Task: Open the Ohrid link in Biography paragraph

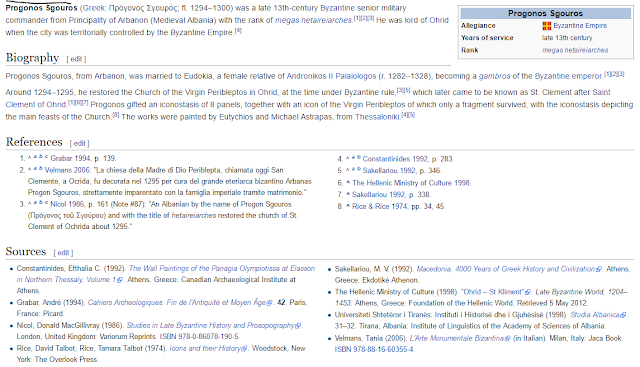Action: 267,92
